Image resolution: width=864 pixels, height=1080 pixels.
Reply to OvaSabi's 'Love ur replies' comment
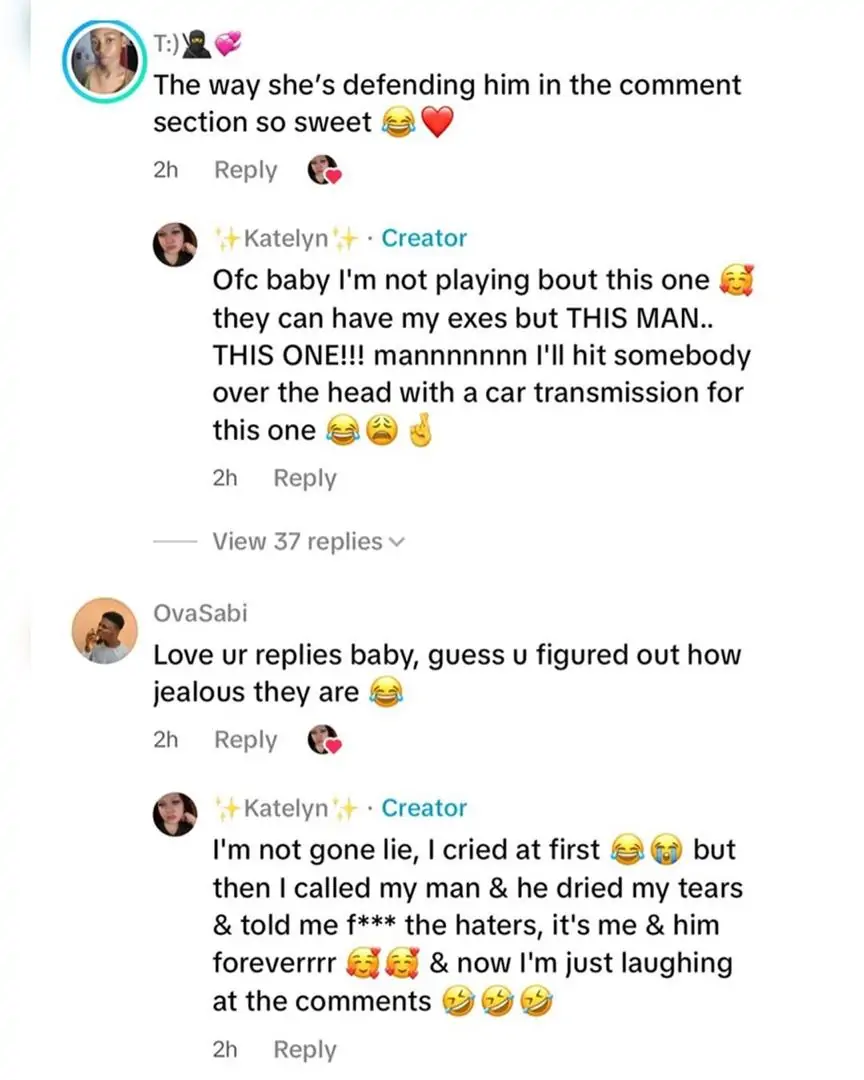click(245, 740)
